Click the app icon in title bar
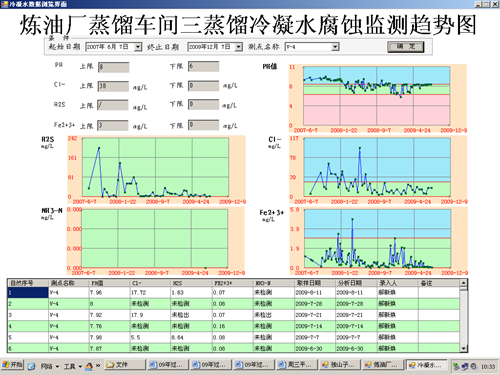The height and width of the screenshot is (375, 500). (x=4, y=4)
